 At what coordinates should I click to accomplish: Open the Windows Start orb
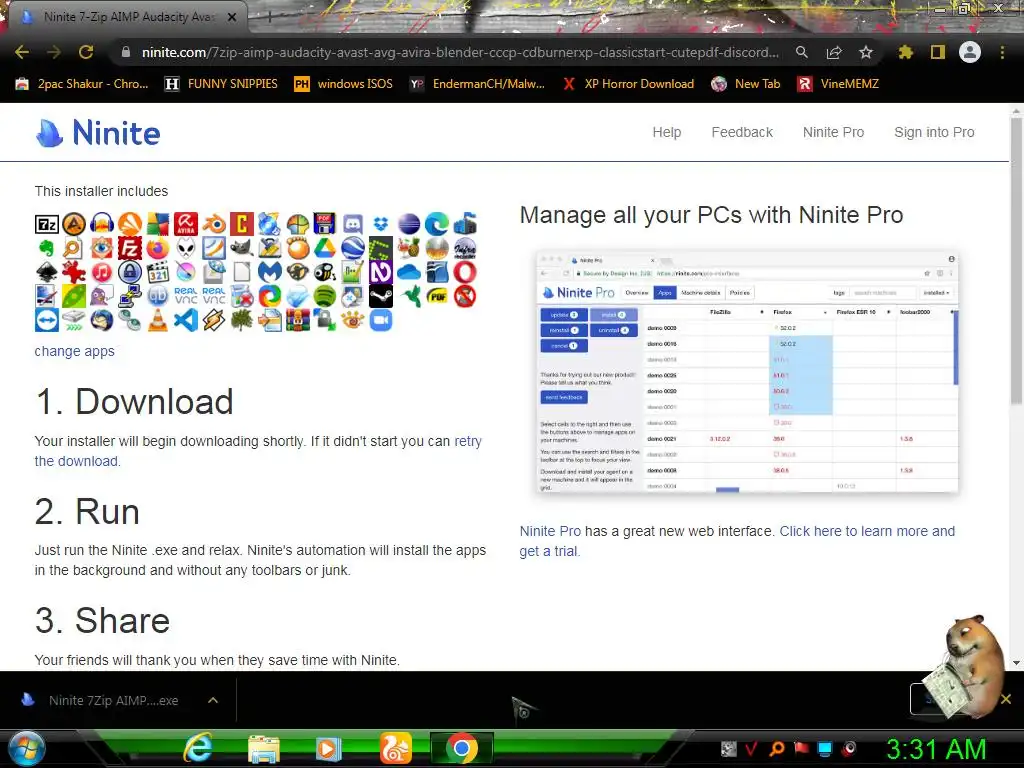(x=27, y=748)
